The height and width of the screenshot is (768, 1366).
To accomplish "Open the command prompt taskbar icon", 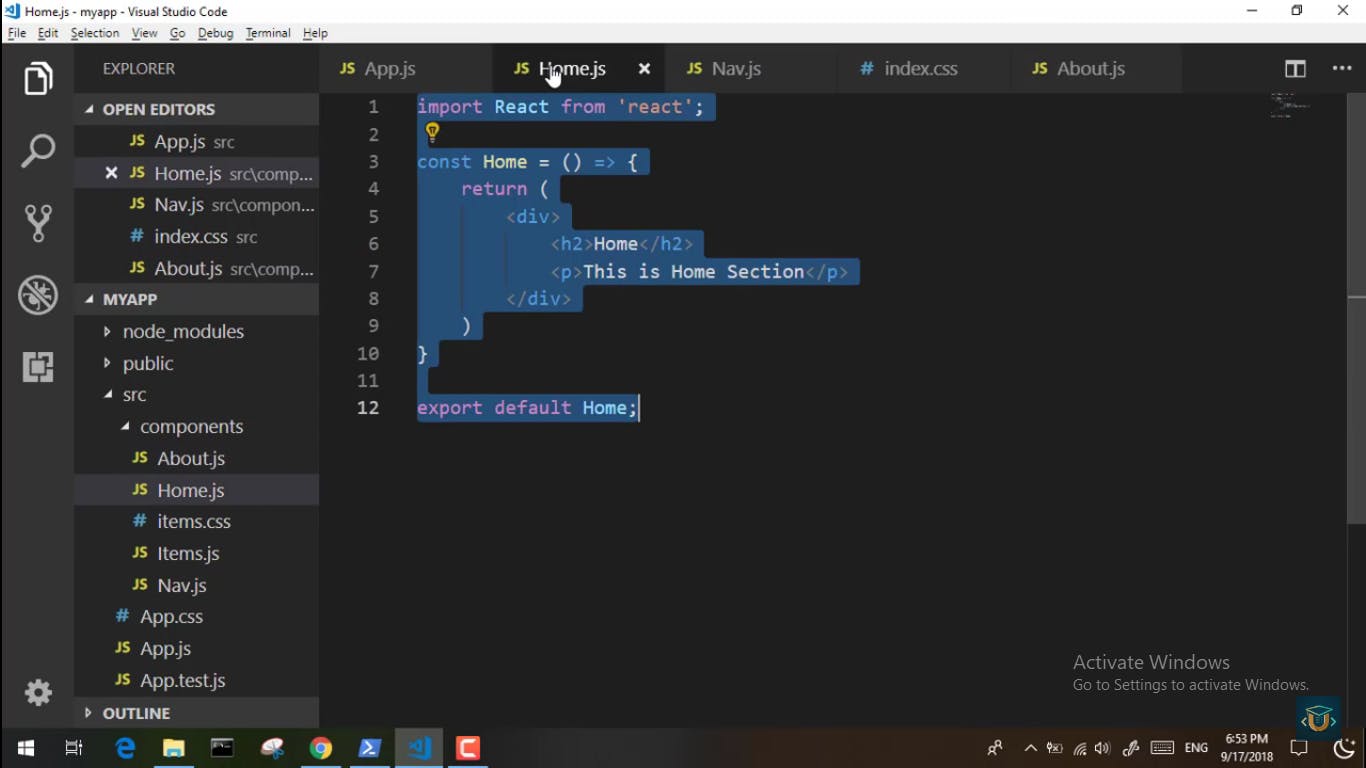I will [x=222, y=748].
